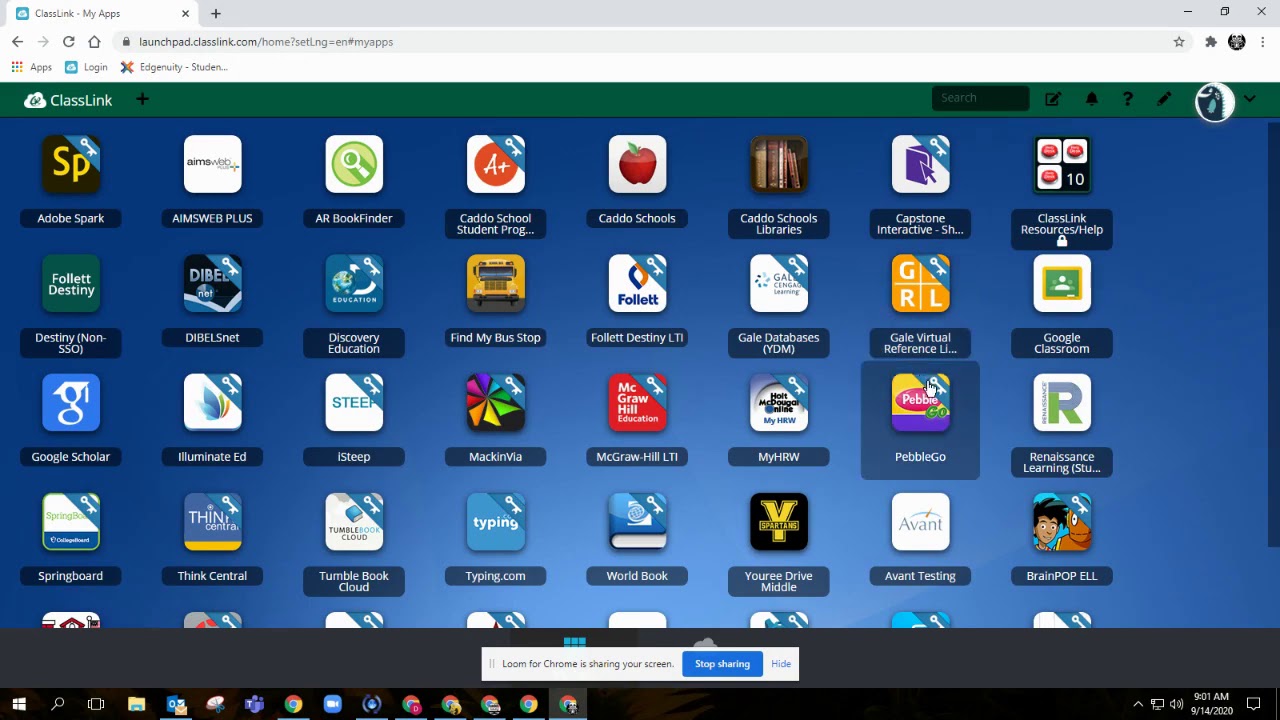Screen dimensions: 1280x720
Task: Open File Explorer from taskbar
Action: (136, 704)
